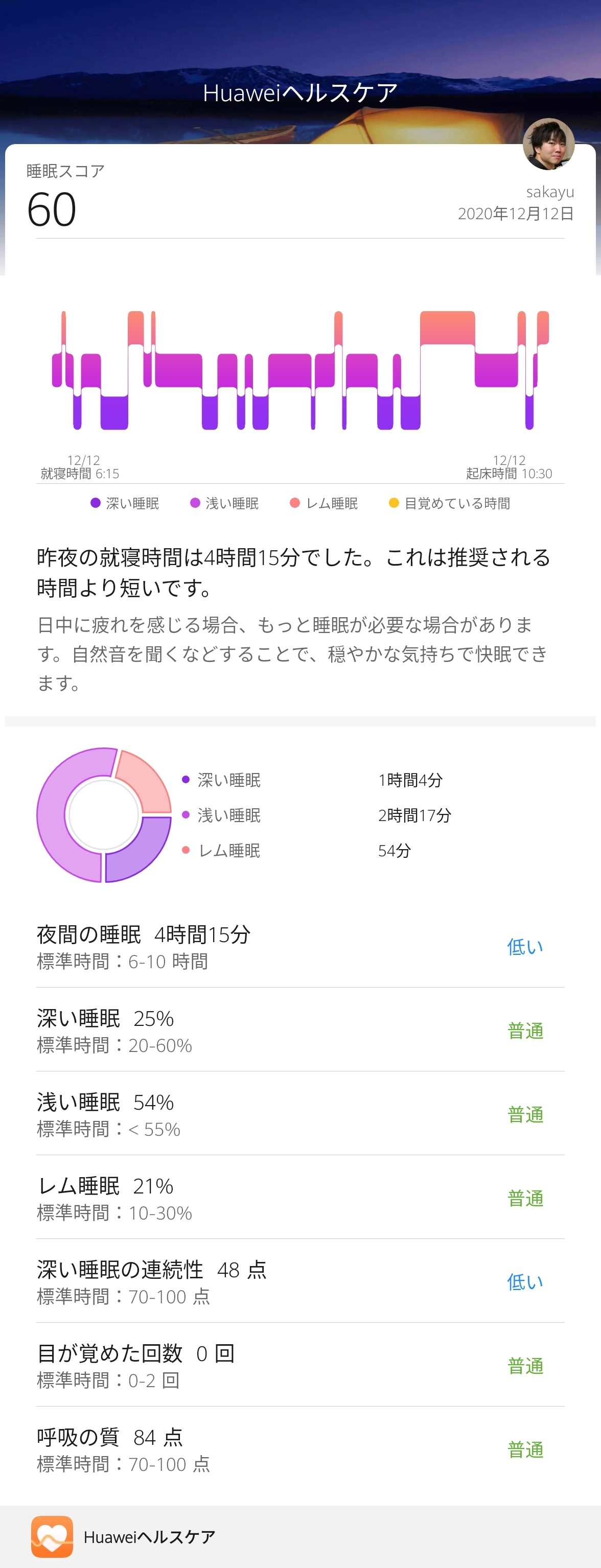Click the Huawei Health heart app icon
This screenshot has height=1568, width=601.
click(x=52, y=1536)
